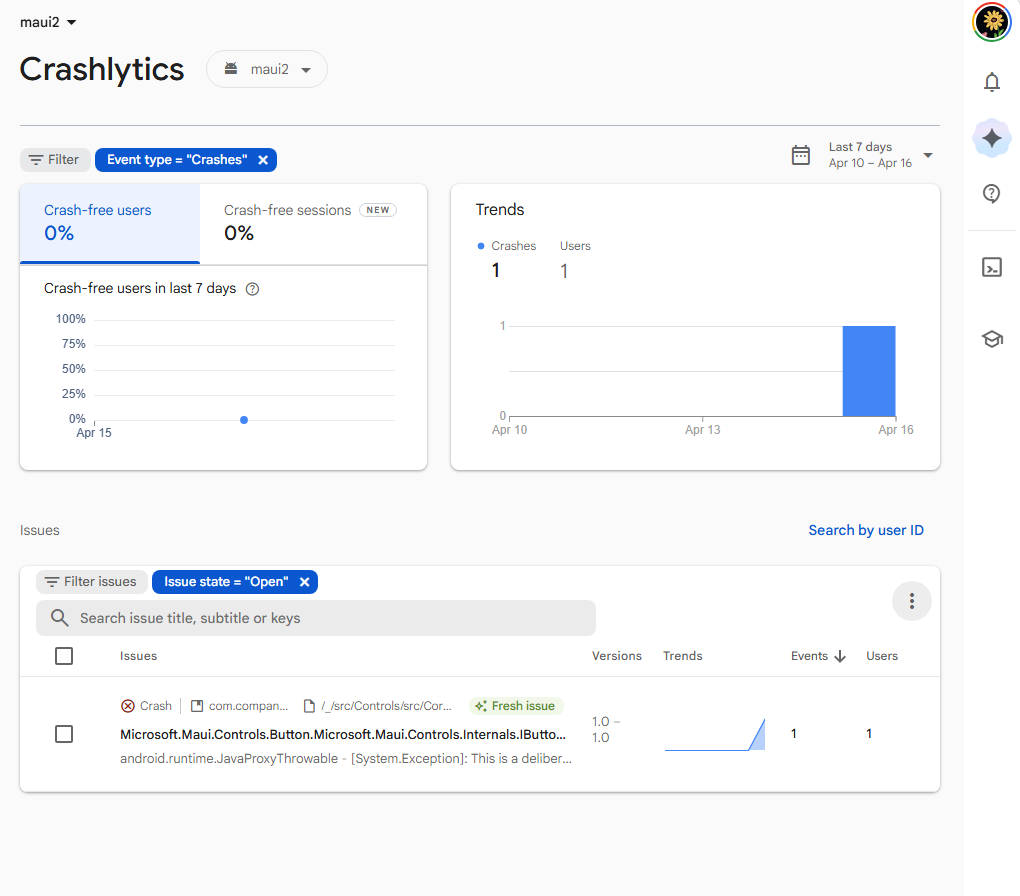The image size is (1020, 896).
Task: Click the Issues column header
Action: (138, 656)
